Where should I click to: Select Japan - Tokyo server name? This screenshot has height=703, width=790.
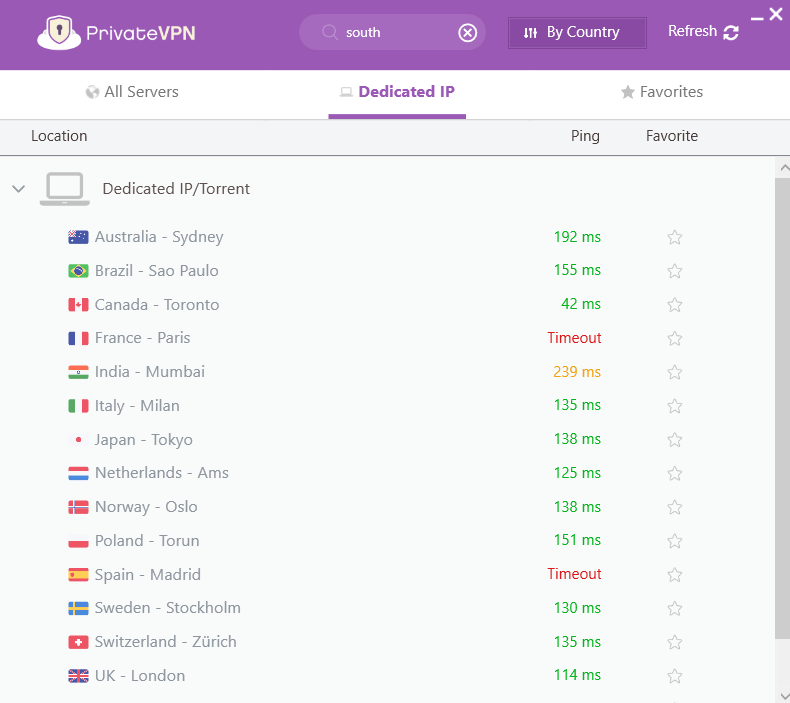[x=144, y=440]
